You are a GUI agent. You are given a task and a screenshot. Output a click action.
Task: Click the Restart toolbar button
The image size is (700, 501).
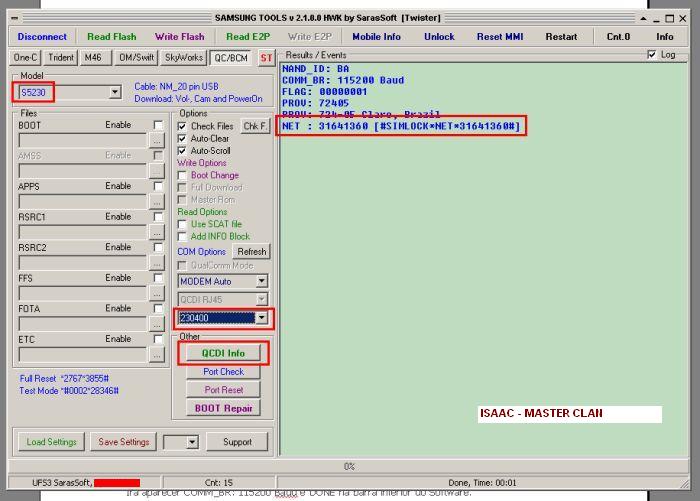(x=561, y=37)
